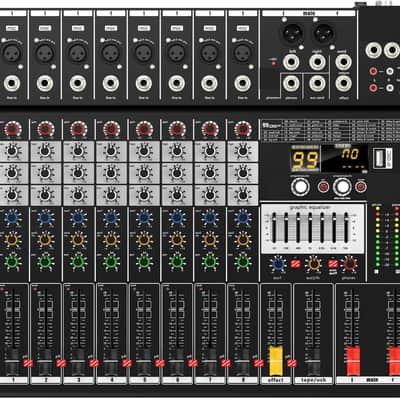This screenshot has width=400, height=400.
Task: Click the channel 8 XLR mic input
Action: (x=243, y=53)
